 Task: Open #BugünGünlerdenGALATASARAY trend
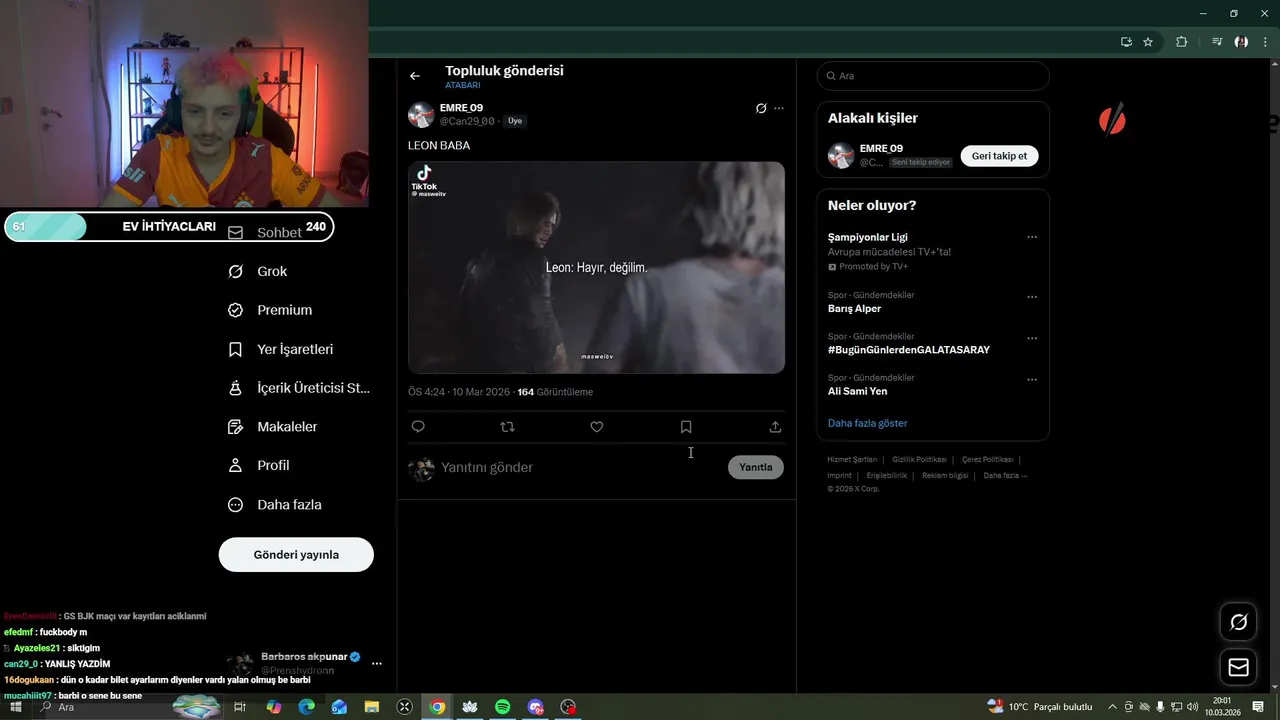point(909,350)
